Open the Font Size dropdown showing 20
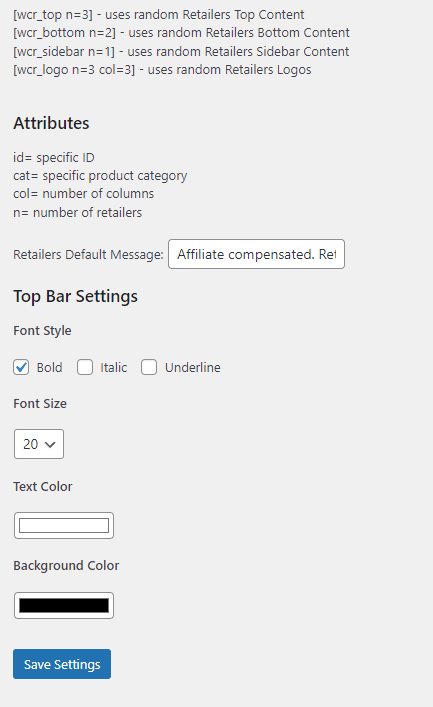This screenshot has width=433, height=707. pos(39,444)
